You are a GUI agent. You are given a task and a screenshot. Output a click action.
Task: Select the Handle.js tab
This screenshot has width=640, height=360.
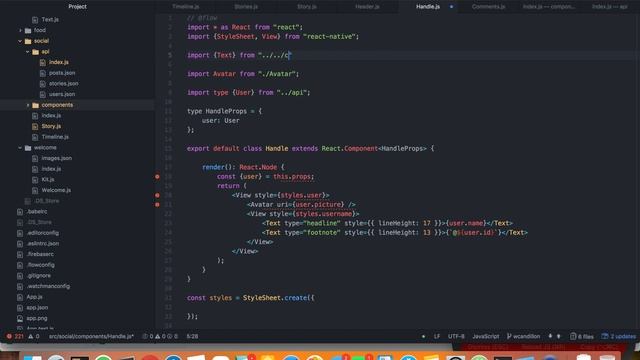tap(428, 7)
